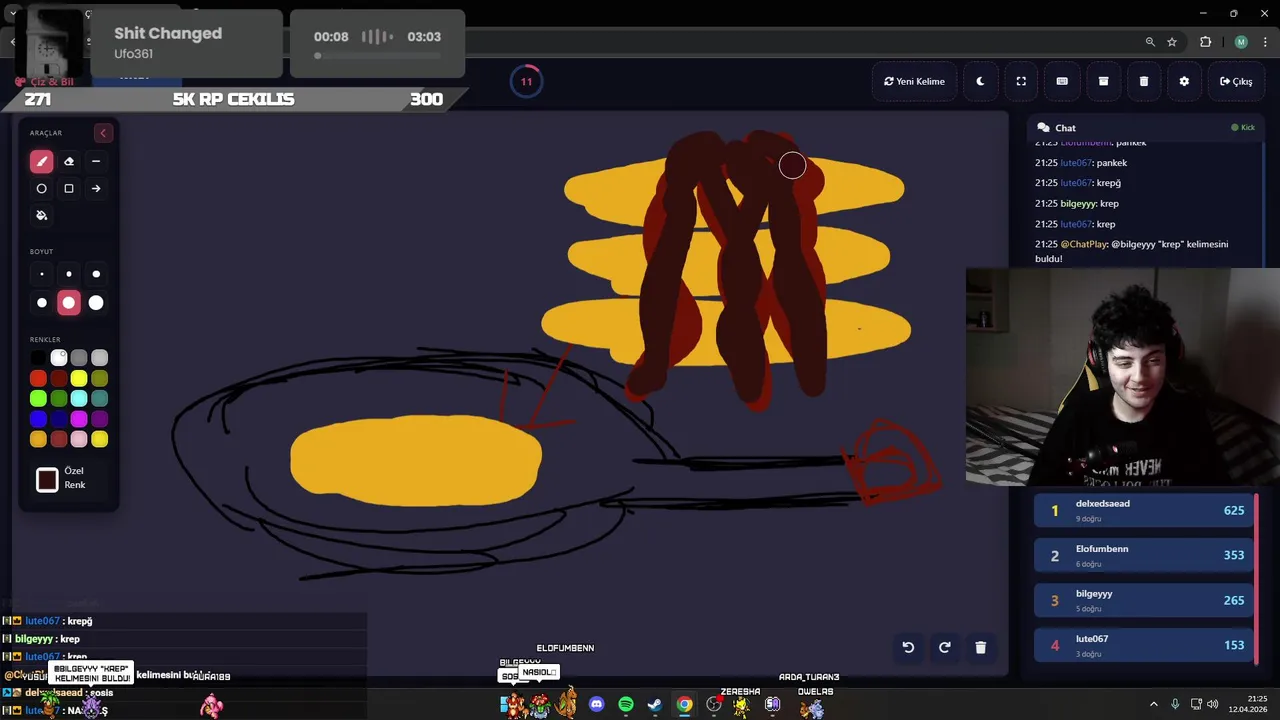
Task: Open the browser profile avatar
Action: 1241,42
